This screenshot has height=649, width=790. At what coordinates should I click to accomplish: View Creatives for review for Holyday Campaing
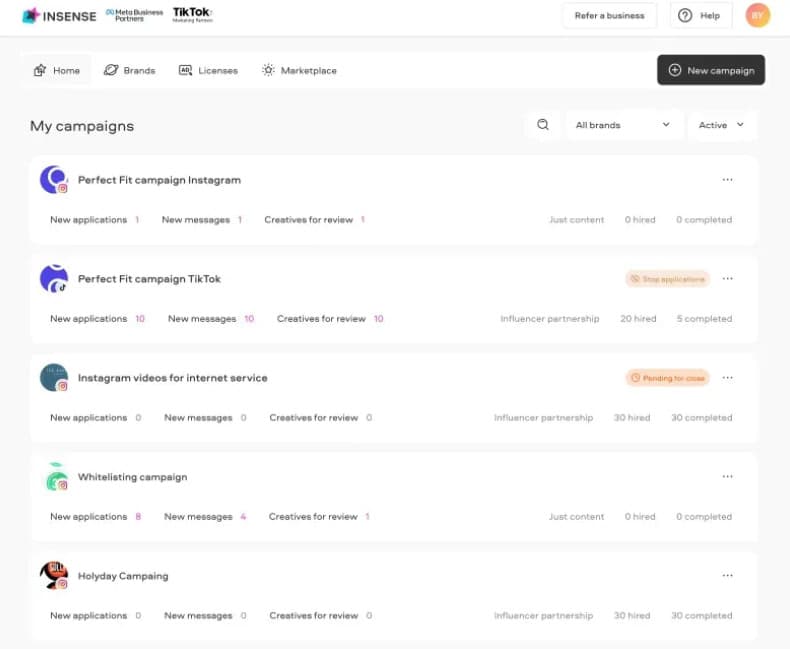pyautogui.click(x=321, y=616)
